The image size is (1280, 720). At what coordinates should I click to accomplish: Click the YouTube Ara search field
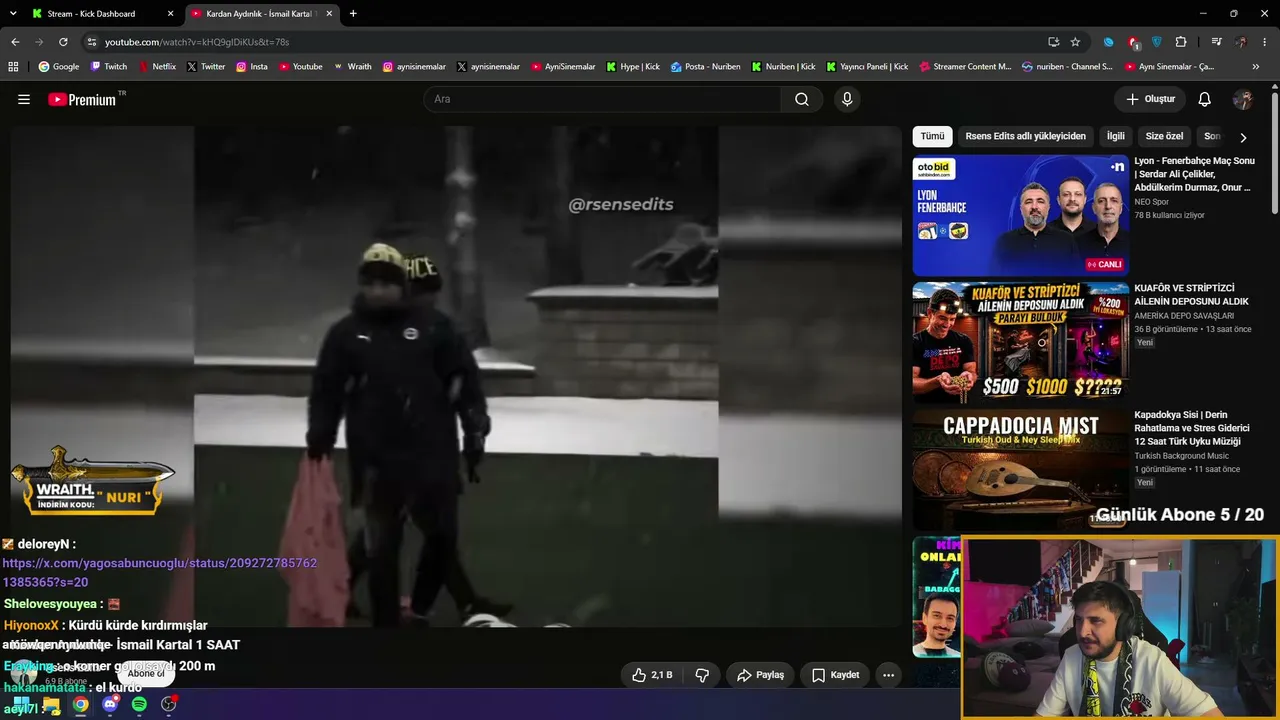(x=603, y=99)
